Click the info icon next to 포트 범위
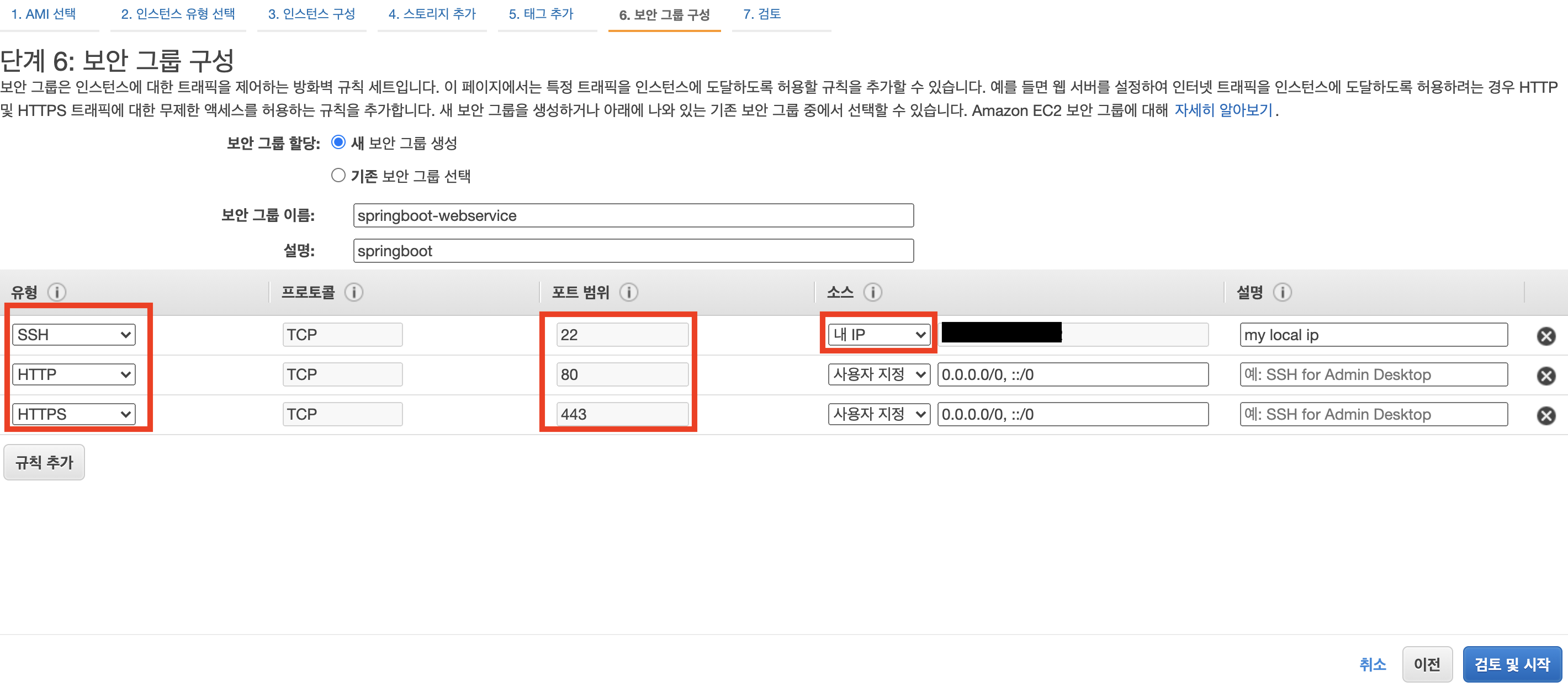Viewport: 1568px width, 687px height. point(629,292)
